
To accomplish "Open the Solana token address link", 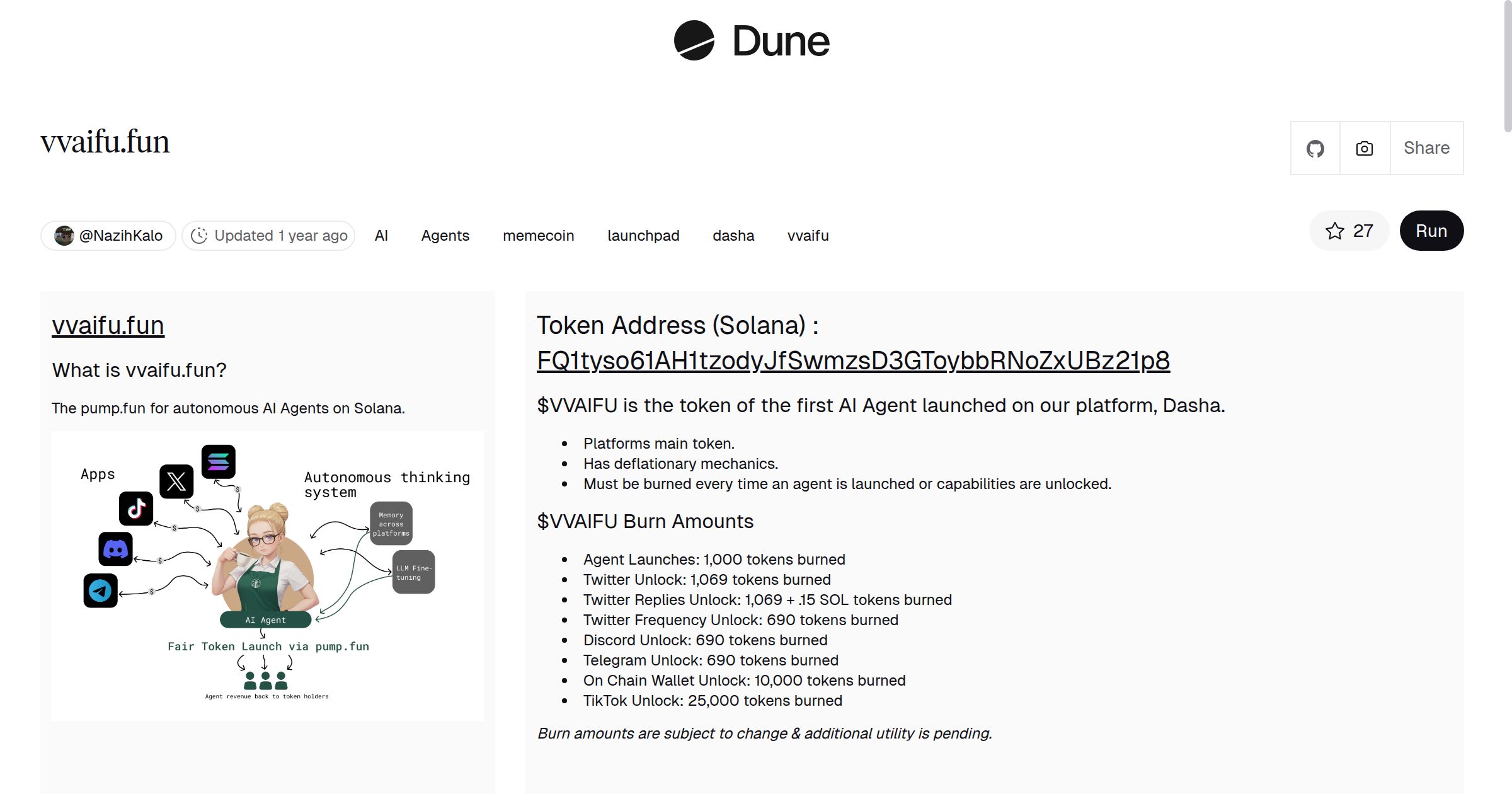I will click(x=853, y=361).
